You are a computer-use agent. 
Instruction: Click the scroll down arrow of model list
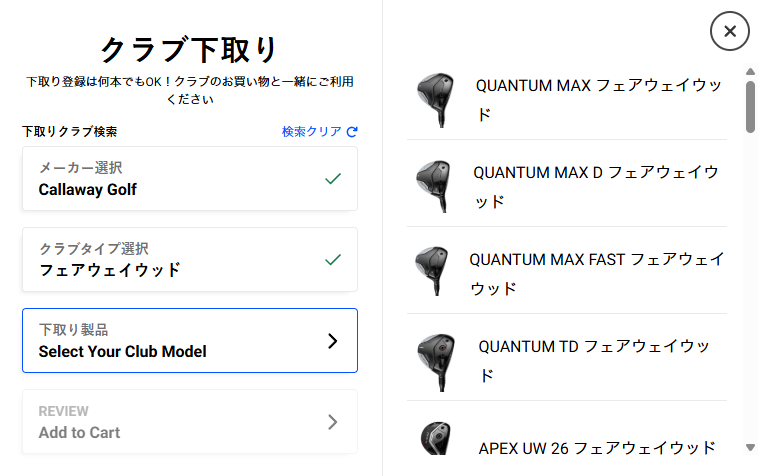(750, 447)
